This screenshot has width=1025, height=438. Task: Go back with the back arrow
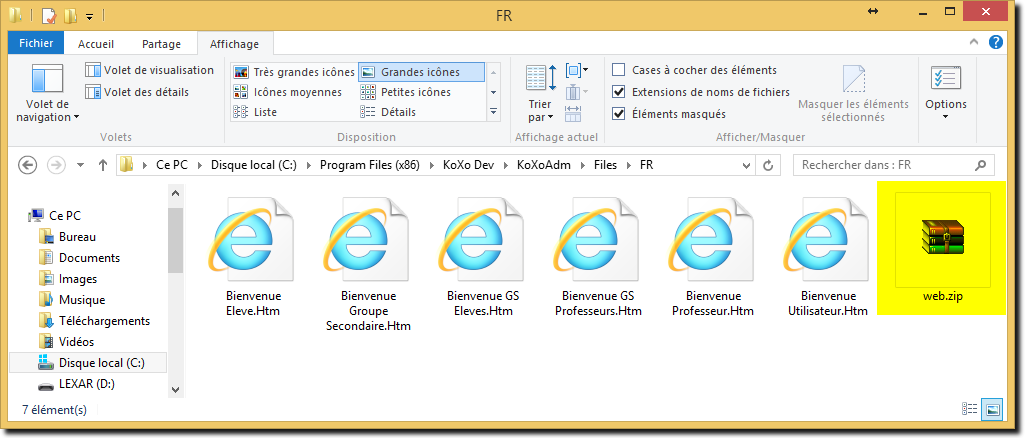click(x=27, y=165)
